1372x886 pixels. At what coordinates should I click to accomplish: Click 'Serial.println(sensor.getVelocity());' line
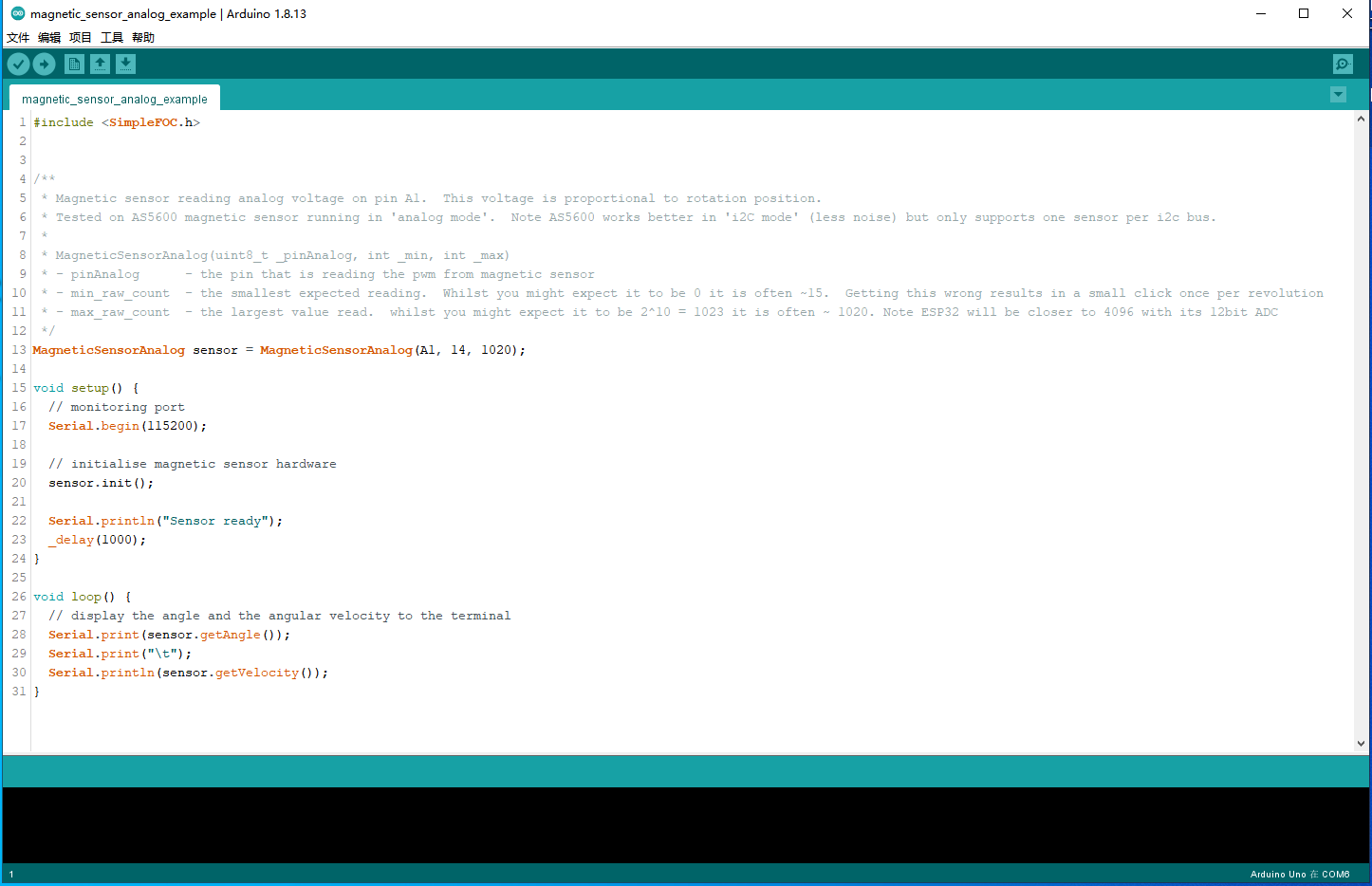(188, 673)
